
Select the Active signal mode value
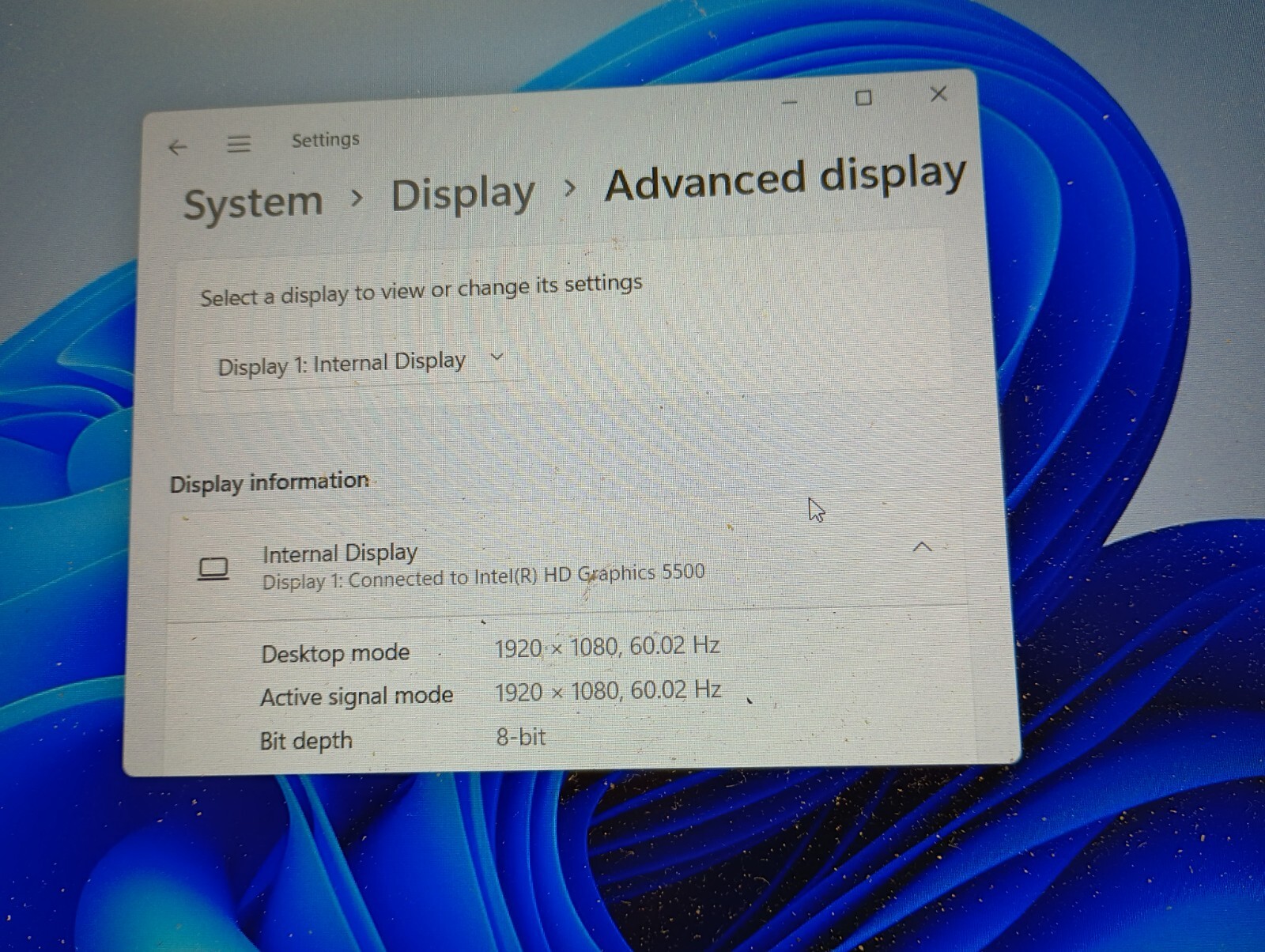click(607, 692)
